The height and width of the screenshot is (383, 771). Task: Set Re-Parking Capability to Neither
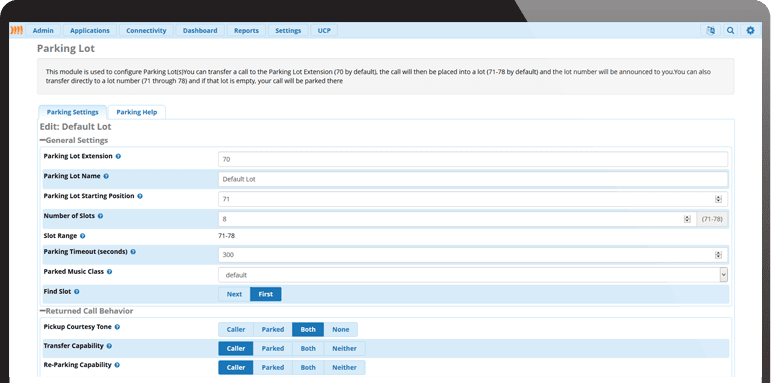click(x=344, y=367)
